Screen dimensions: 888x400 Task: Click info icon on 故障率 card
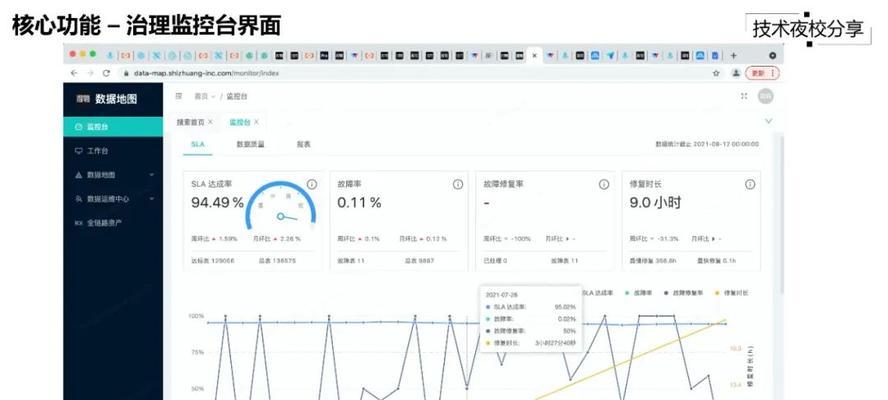point(458,184)
